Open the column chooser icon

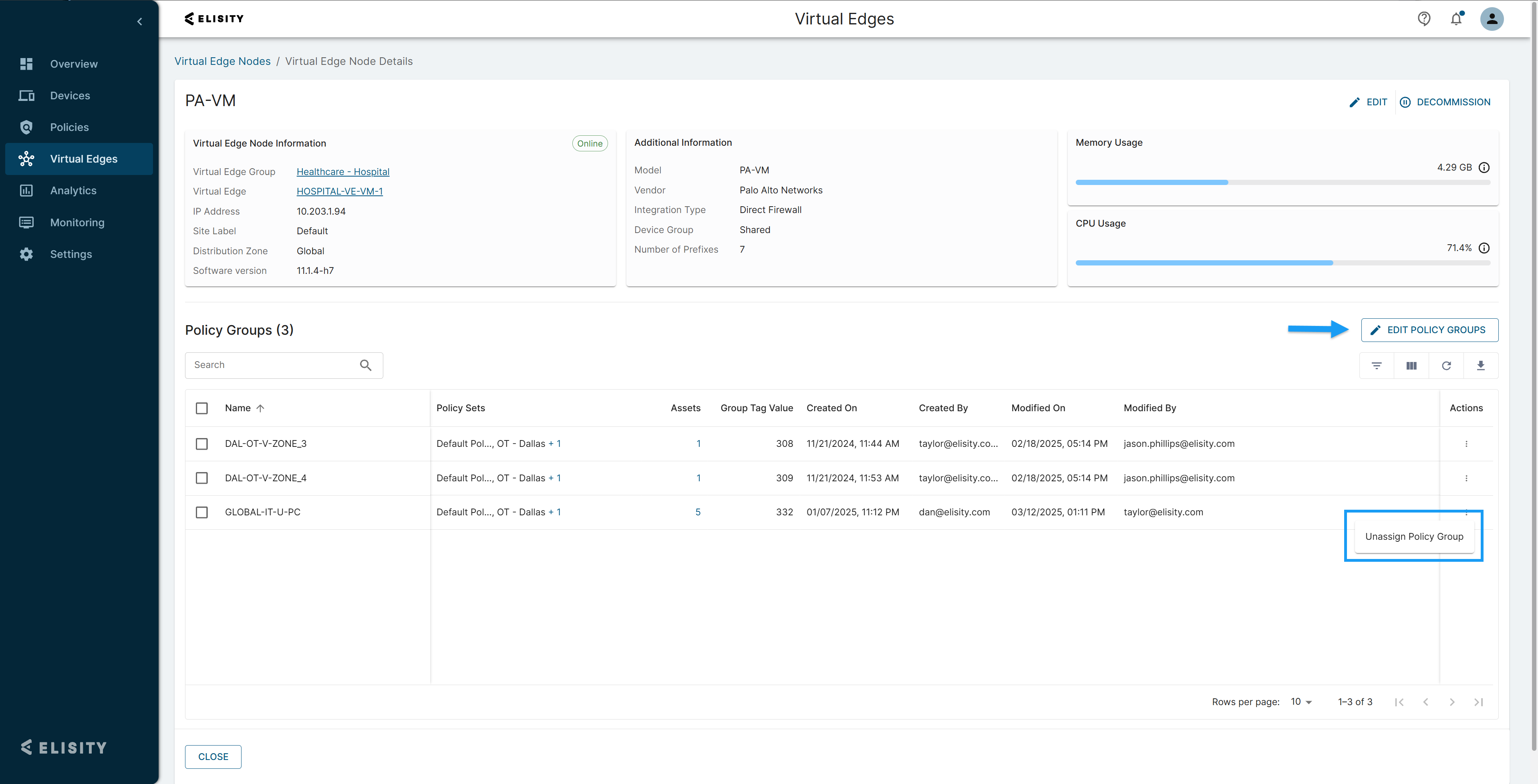point(1411,366)
